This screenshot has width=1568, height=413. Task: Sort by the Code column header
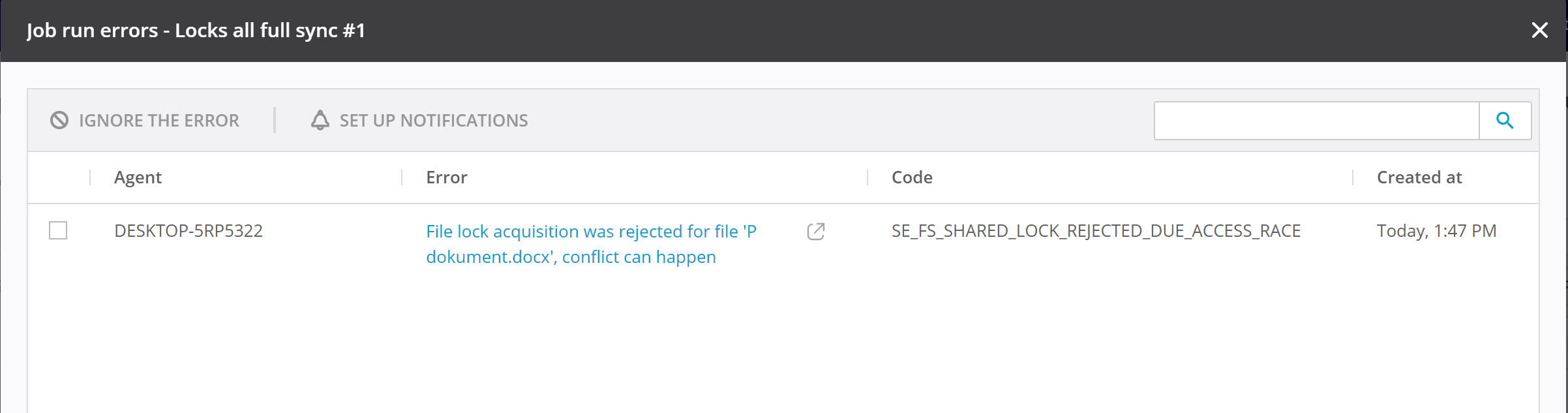(x=912, y=177)
